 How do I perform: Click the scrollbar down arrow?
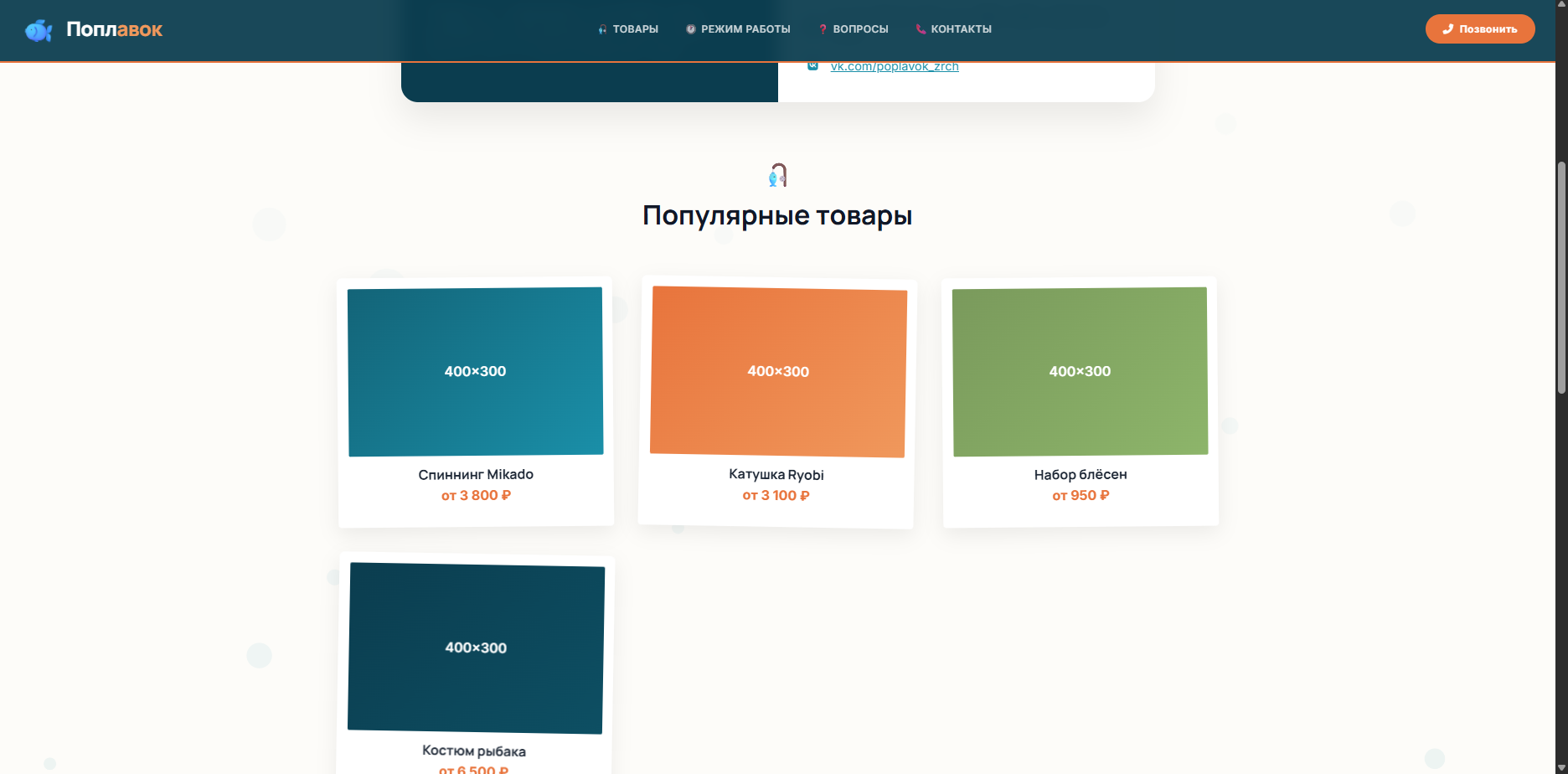point(1561,767)
